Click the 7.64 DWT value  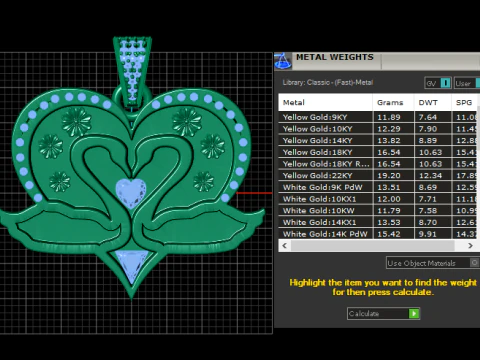428,117
